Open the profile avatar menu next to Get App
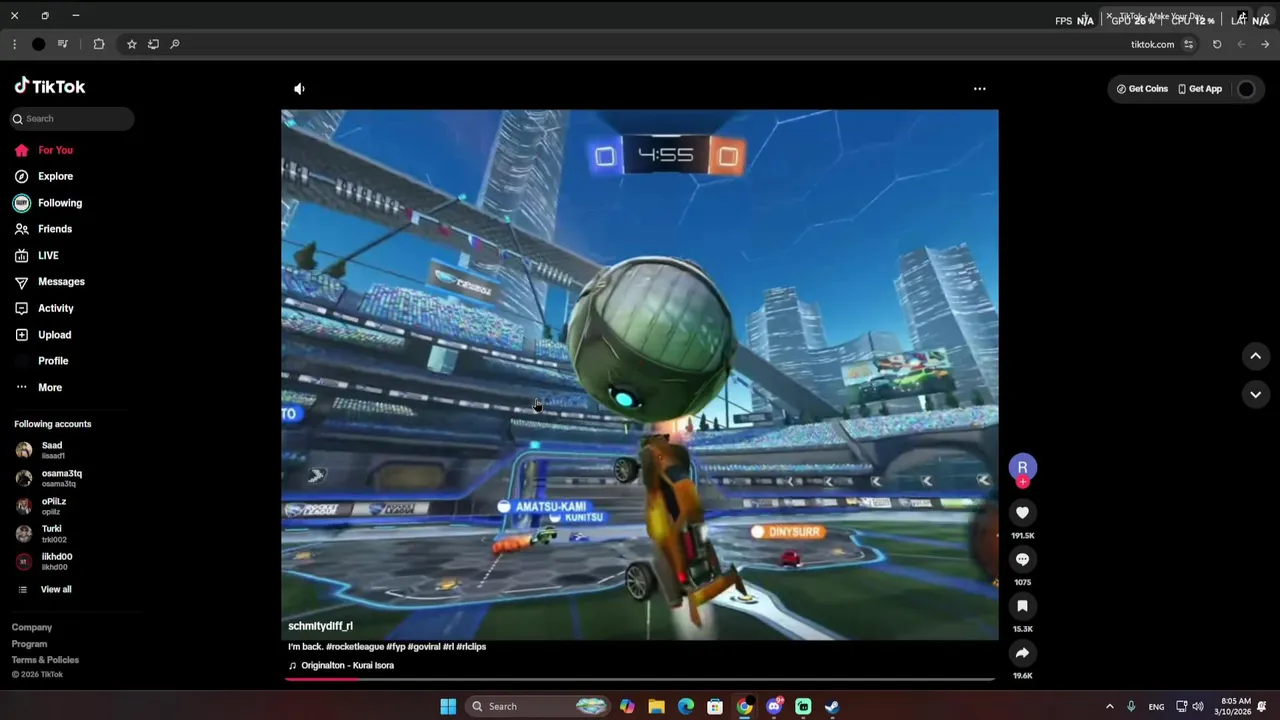Screen dimensions: 1280x720 pos(1246,89)
